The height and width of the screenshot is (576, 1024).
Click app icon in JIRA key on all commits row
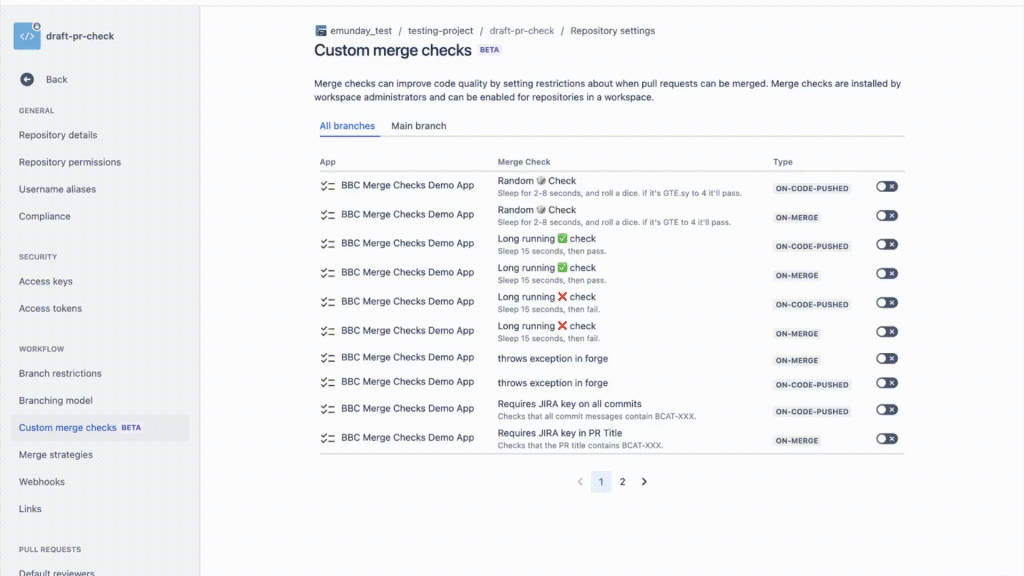pyautogui.click(x=328, y=409)
